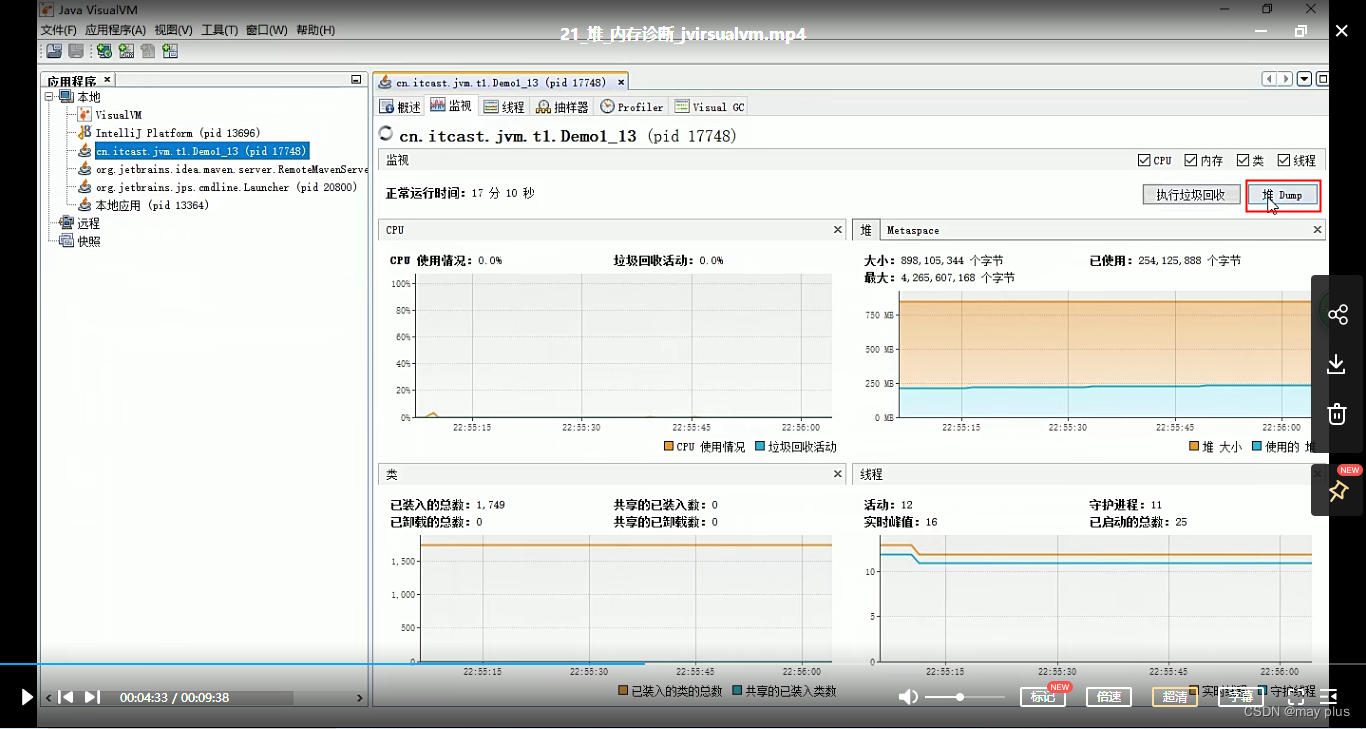1366x729 pixels.
Task: Open the 视图(V) menu
Action: (173, 30)
